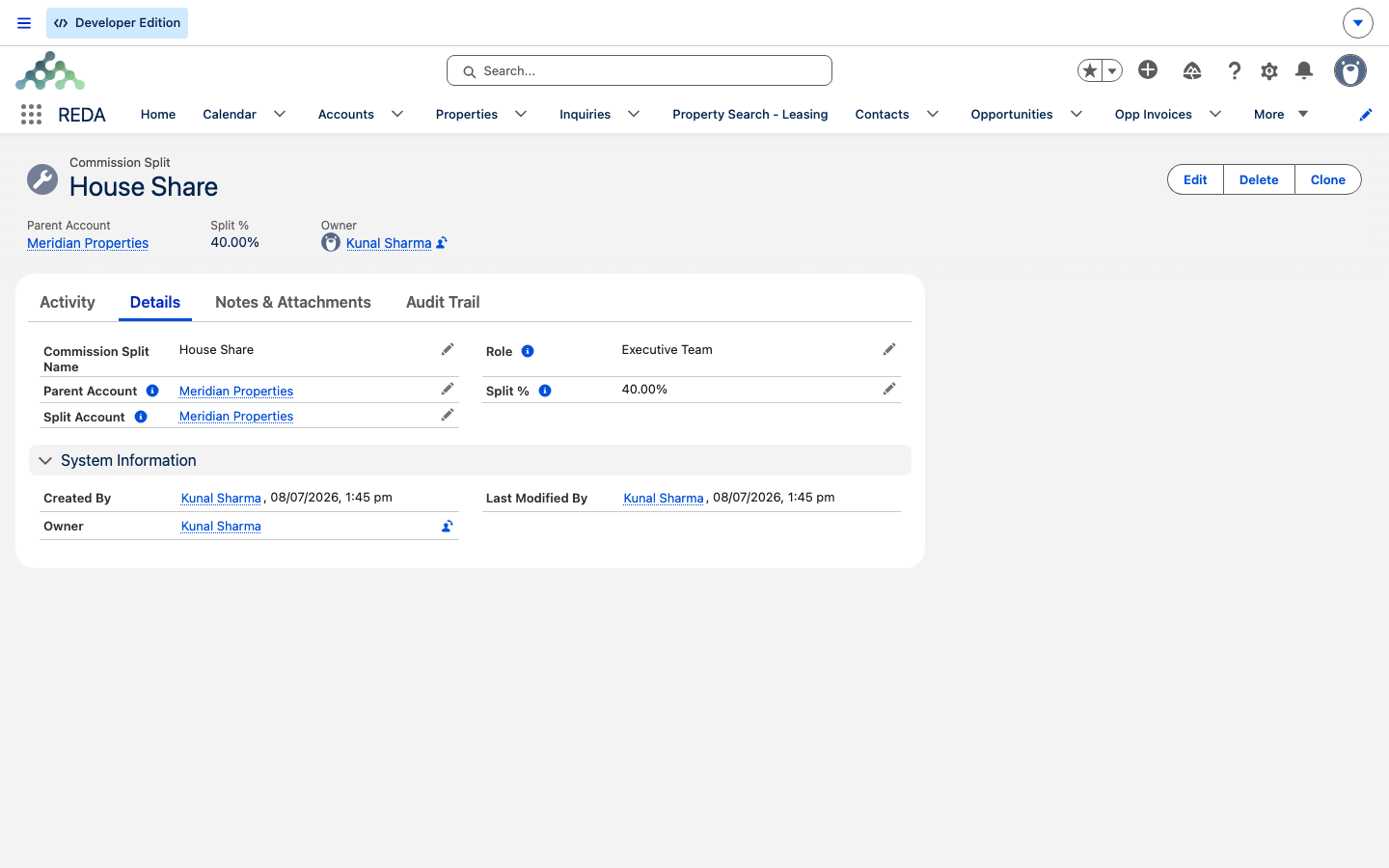Screen dimensions: 1389x868
Task: Expand the Inquiries nav dropdown
Action: [634, 114]
